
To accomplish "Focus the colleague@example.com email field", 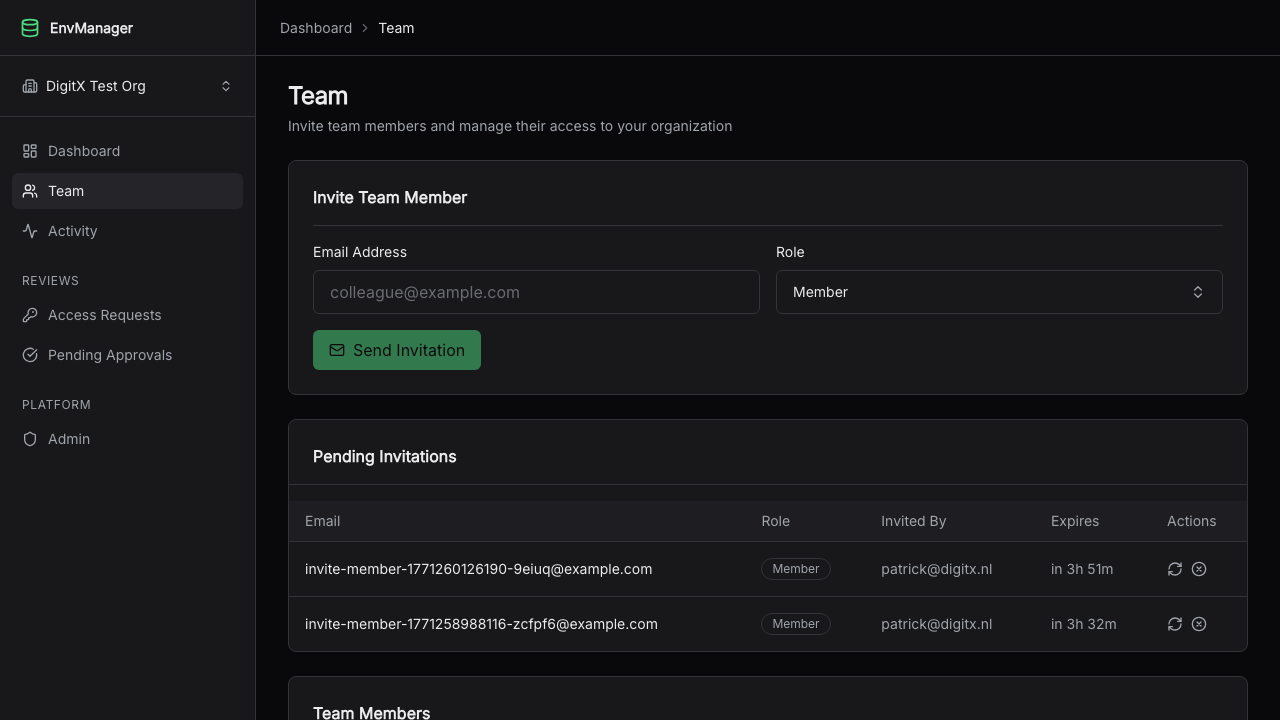I will (x=536, y=292).
